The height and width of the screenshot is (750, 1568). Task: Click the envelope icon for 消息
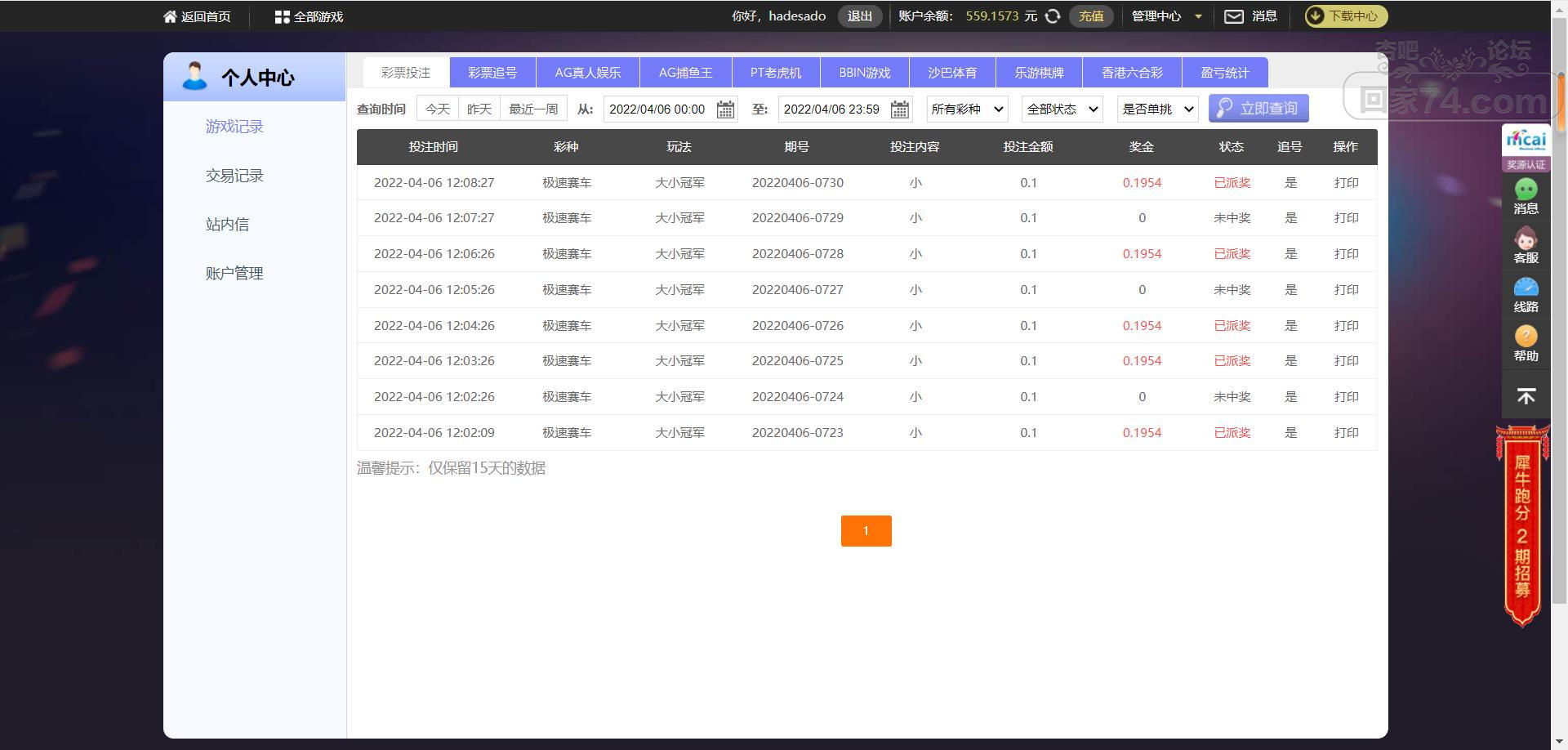pos(1234,16)
